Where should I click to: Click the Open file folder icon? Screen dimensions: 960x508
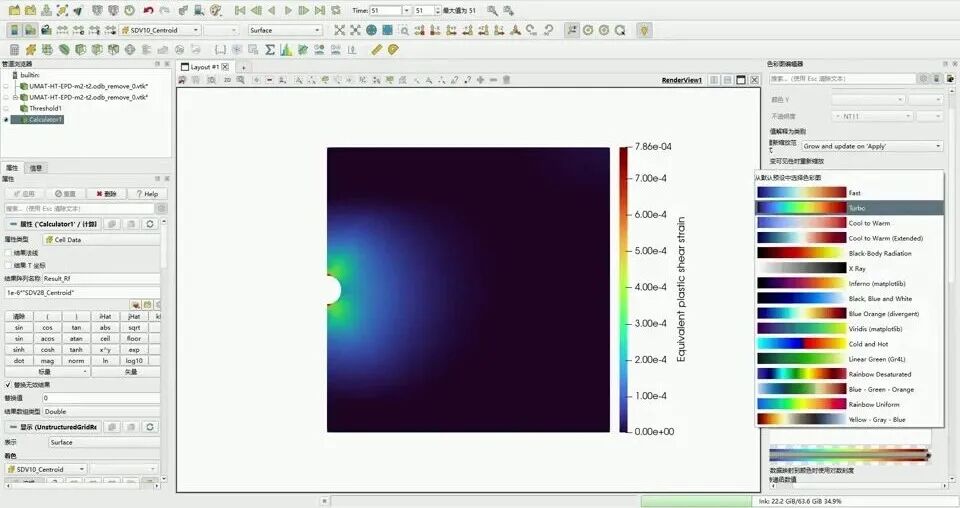14,10
